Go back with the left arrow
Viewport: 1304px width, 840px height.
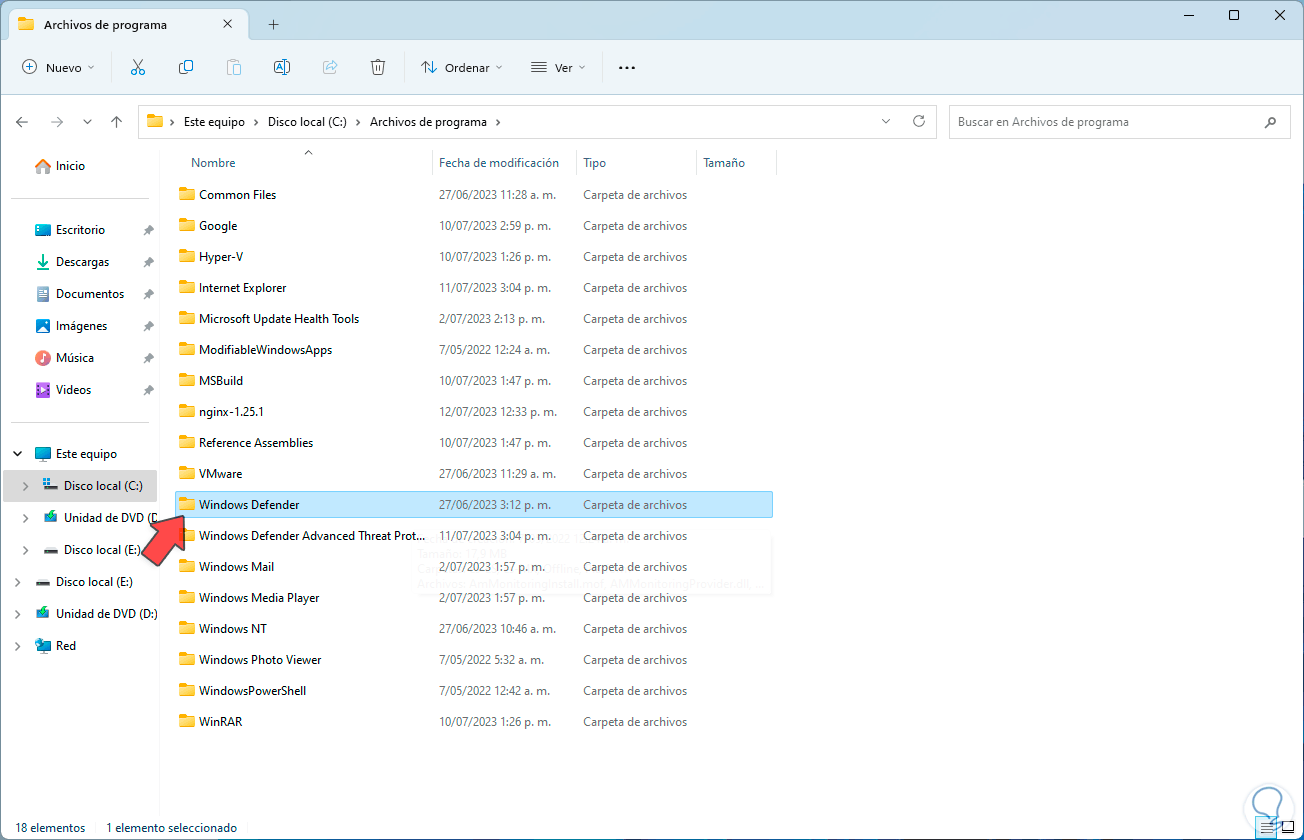coord(22,122)
